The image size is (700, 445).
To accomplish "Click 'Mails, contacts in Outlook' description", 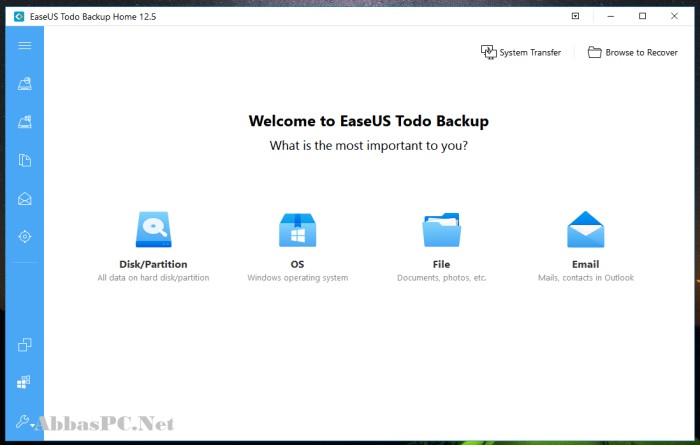I will pyautogui.click(x=586, y=278).
